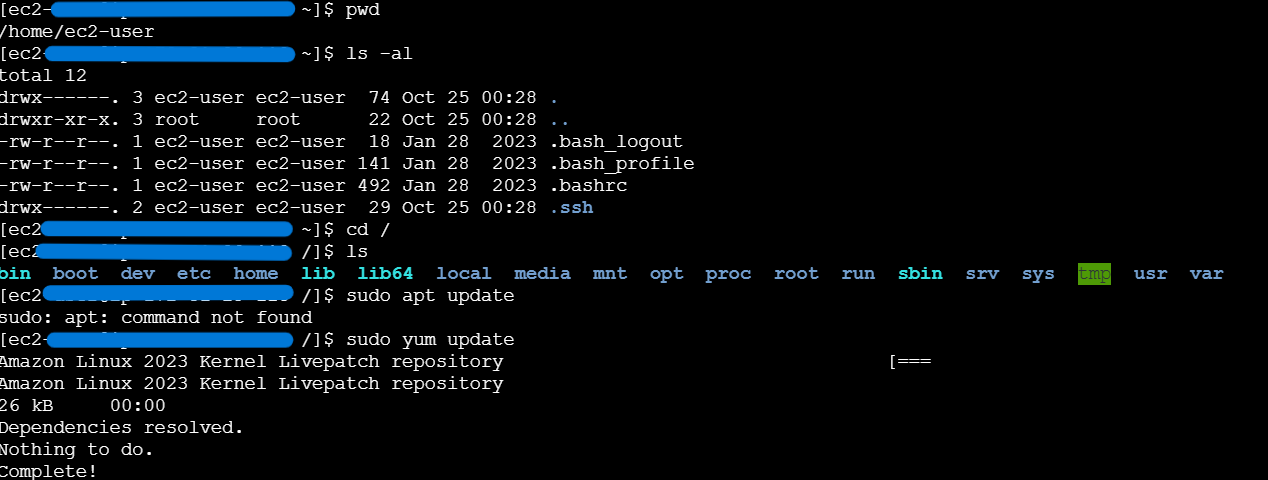
Task: Click the var directory name
Action: (x=1206, y=274)
